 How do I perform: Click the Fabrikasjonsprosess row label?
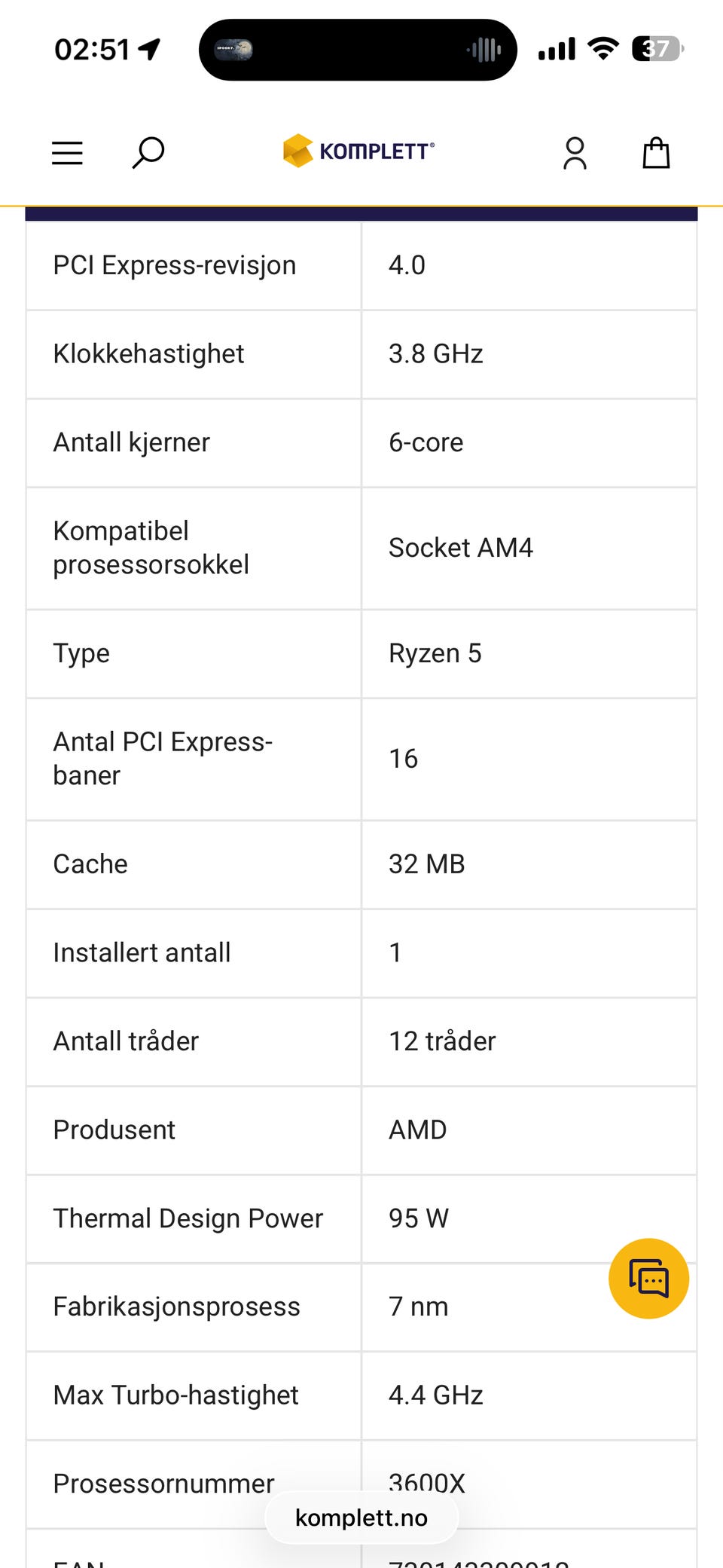pyautogui.click(x=176, y=1307)
